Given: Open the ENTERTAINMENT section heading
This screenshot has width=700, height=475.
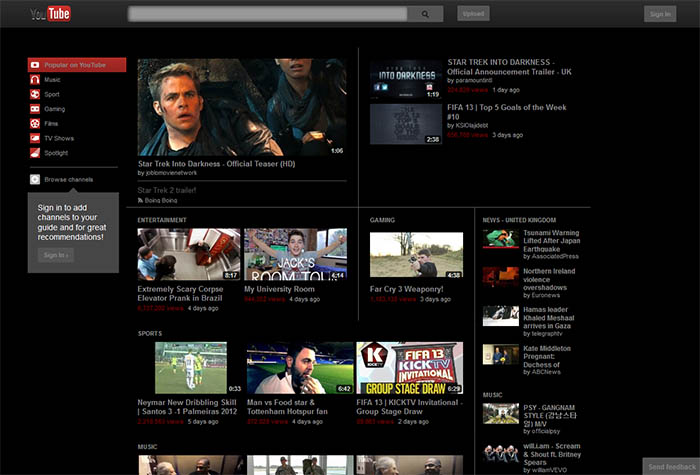Looking at the screenshot, I should [x=162, y=220].
